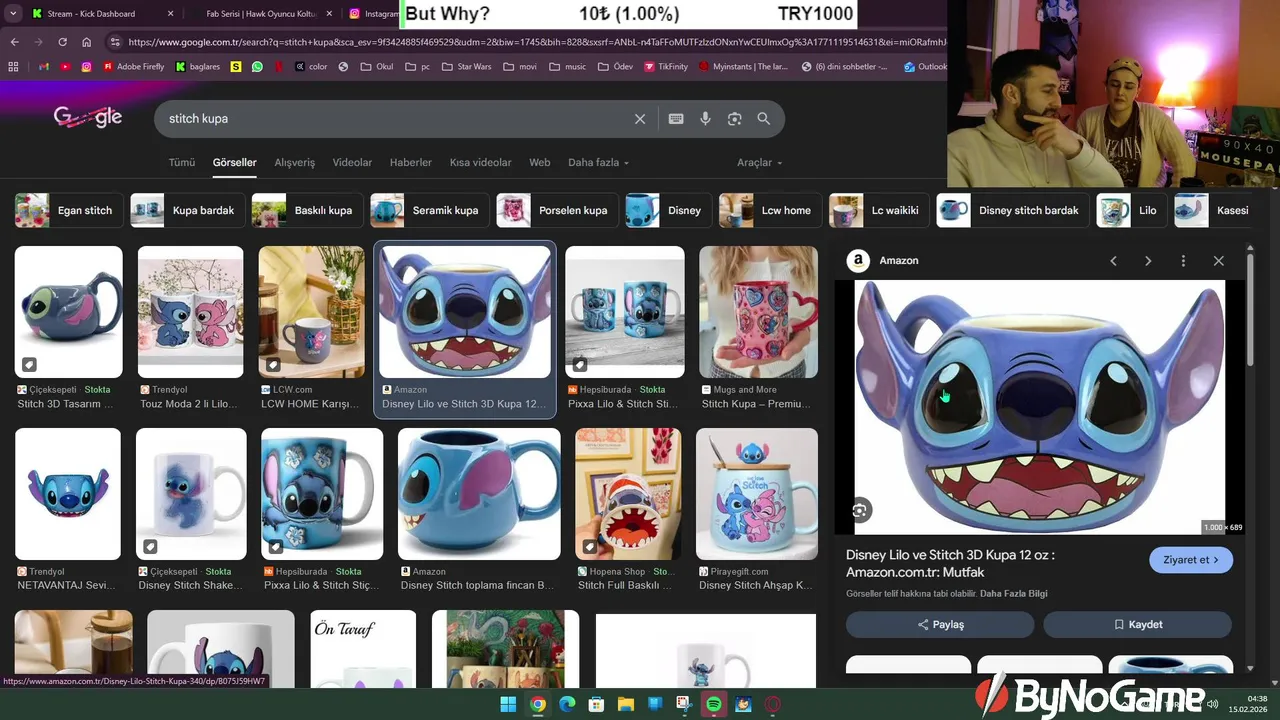Go to next image in preview panel

point(1148,261)
